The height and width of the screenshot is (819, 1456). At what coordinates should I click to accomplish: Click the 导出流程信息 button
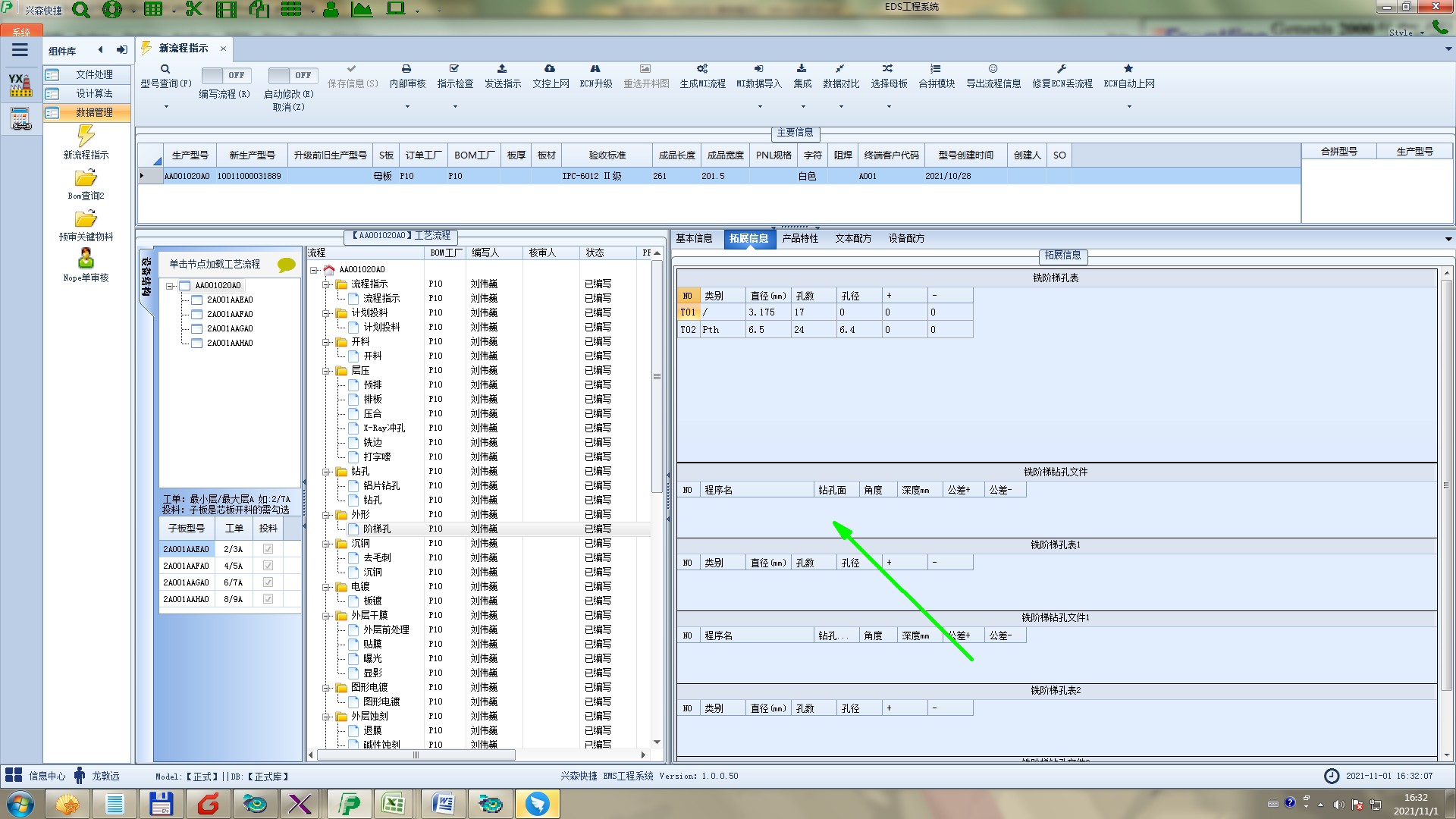click(993, 76)
